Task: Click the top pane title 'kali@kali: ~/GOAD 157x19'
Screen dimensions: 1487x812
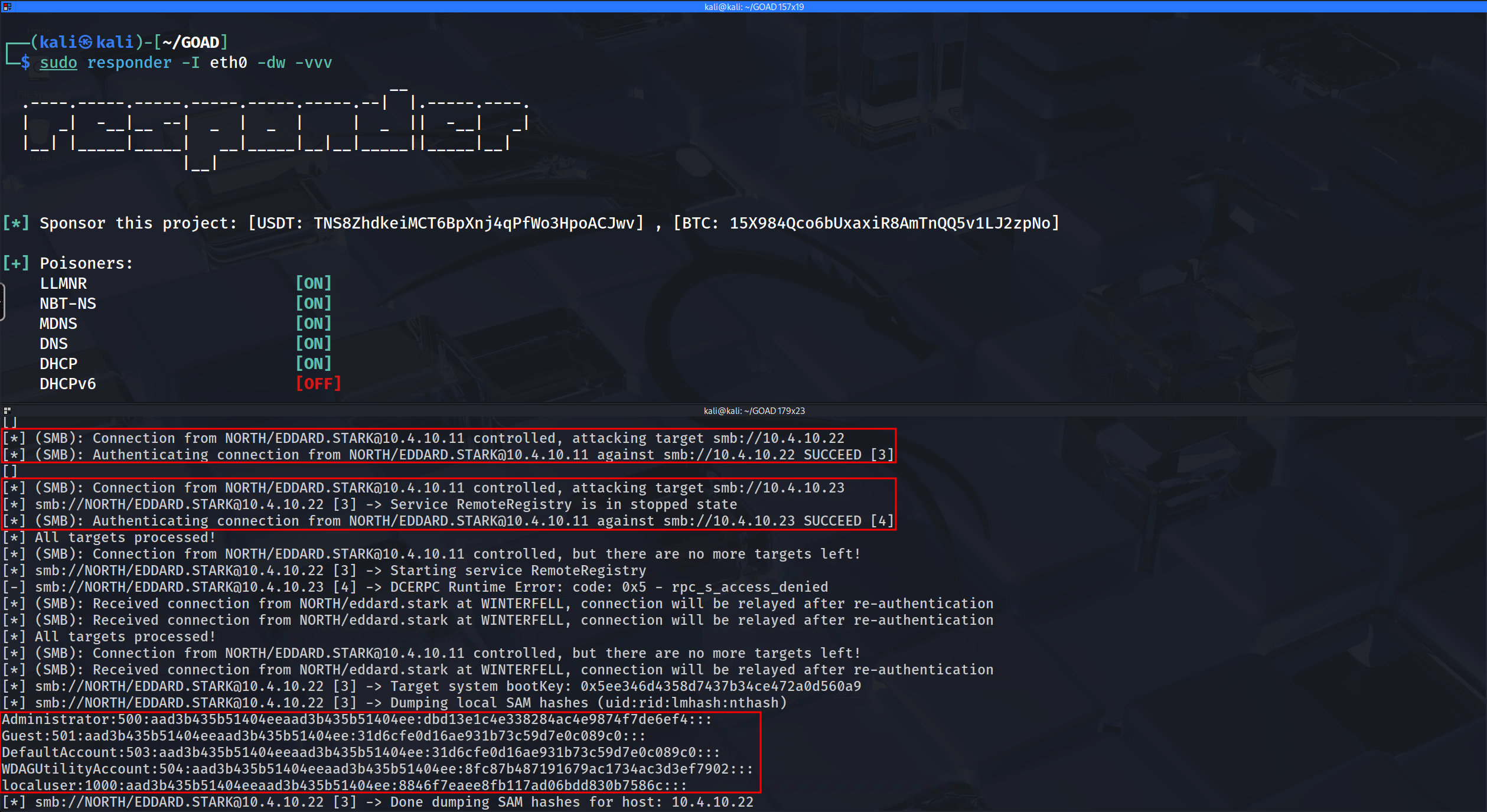Action: (754, 6)
